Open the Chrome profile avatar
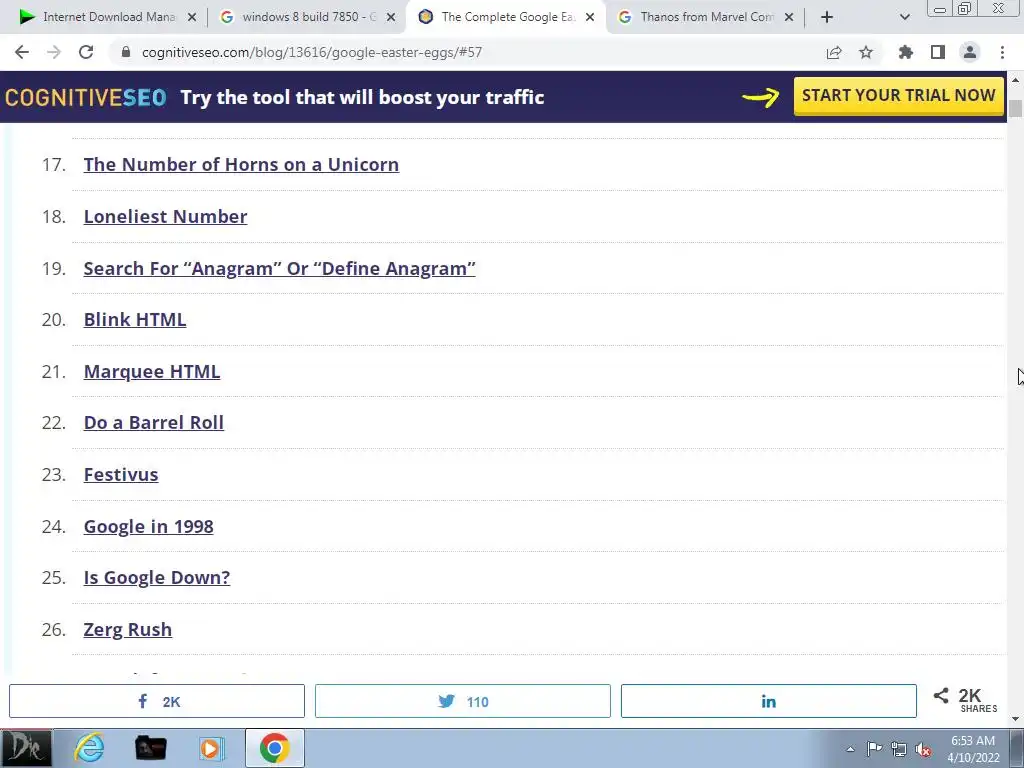 tap(970, 52)
